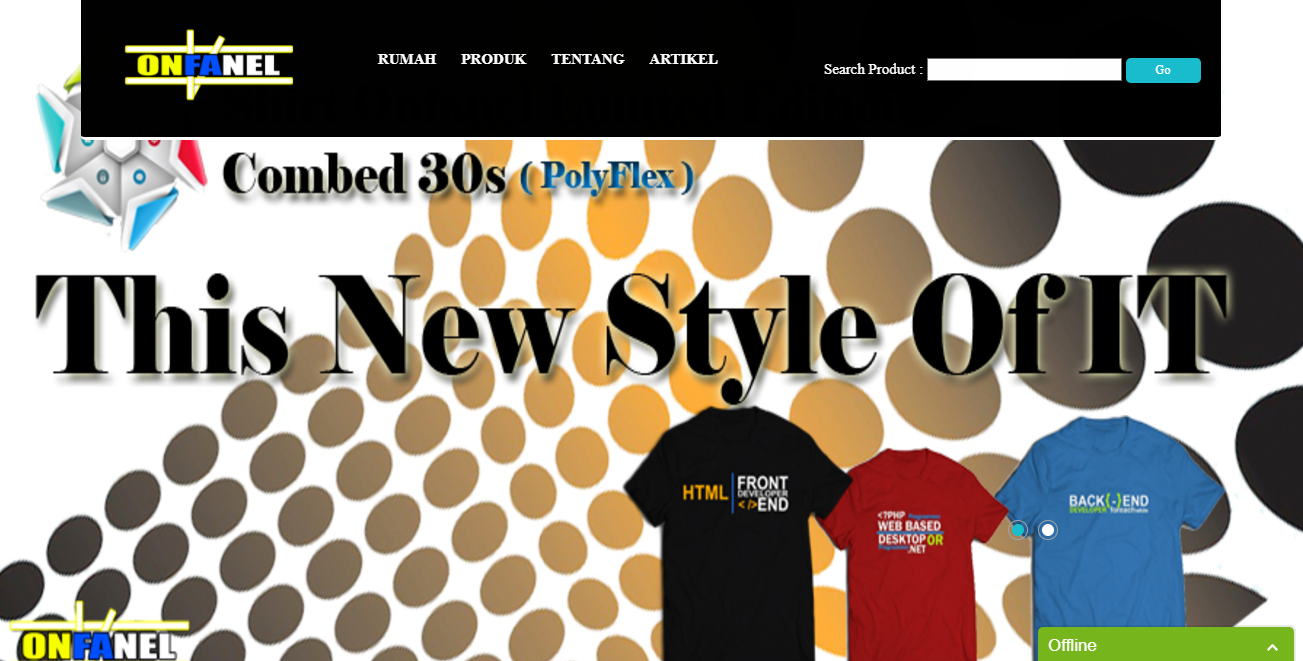Focus the Search Product input field

[1024, 69]
